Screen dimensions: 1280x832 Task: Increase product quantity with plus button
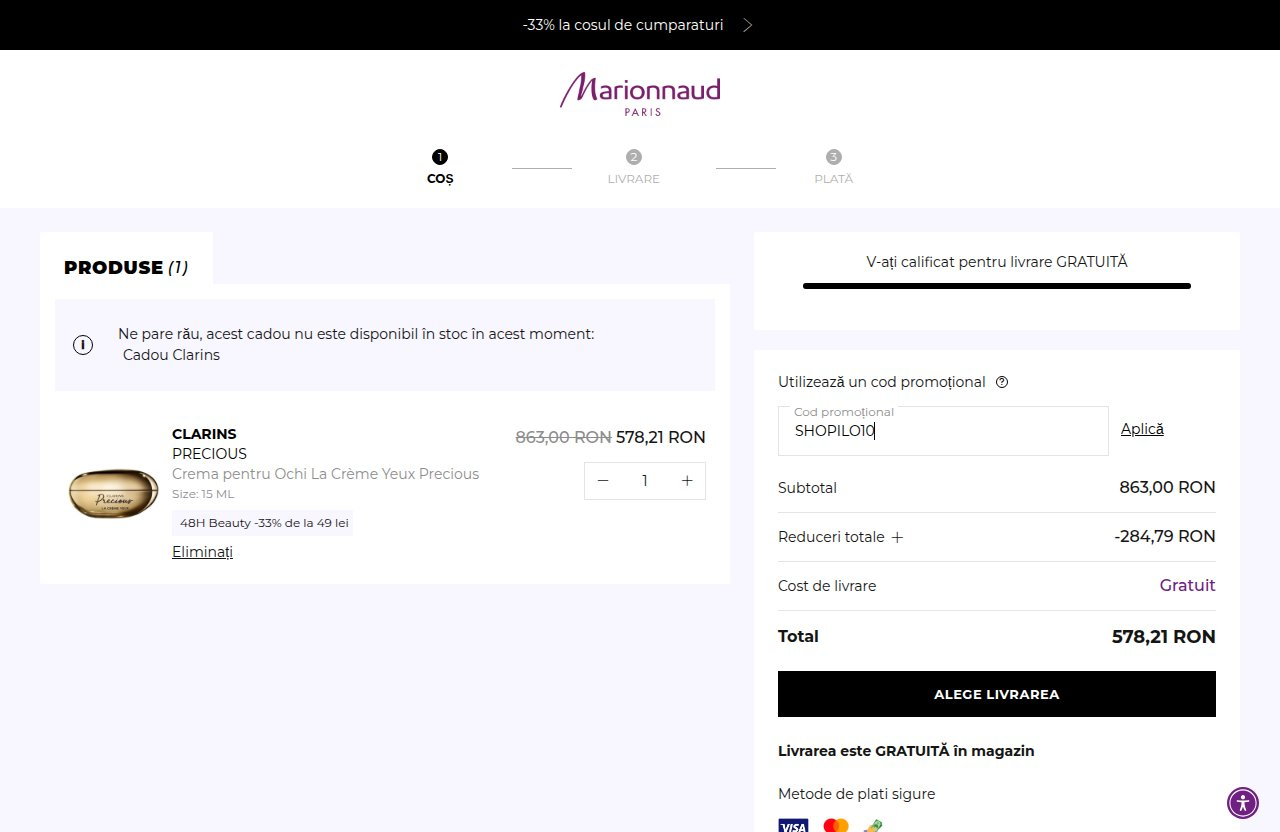click(x=687, y=481)
